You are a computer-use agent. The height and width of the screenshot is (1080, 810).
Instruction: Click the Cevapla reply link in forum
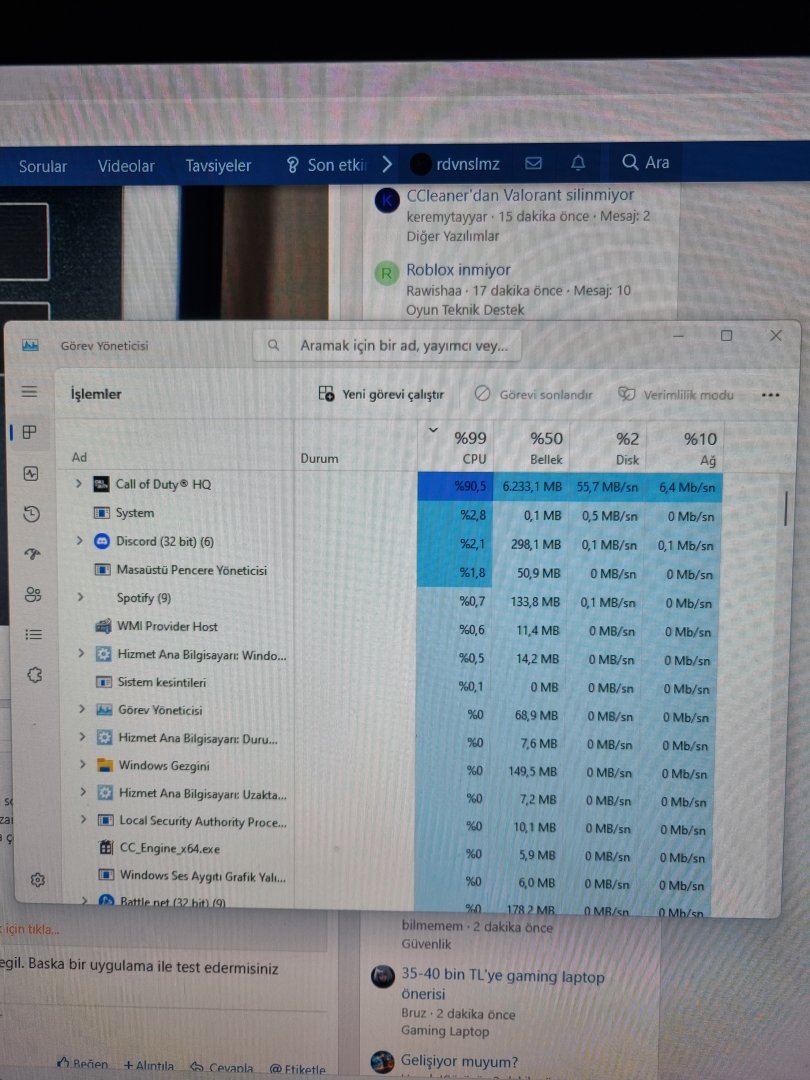click(x=222, y=1067)
